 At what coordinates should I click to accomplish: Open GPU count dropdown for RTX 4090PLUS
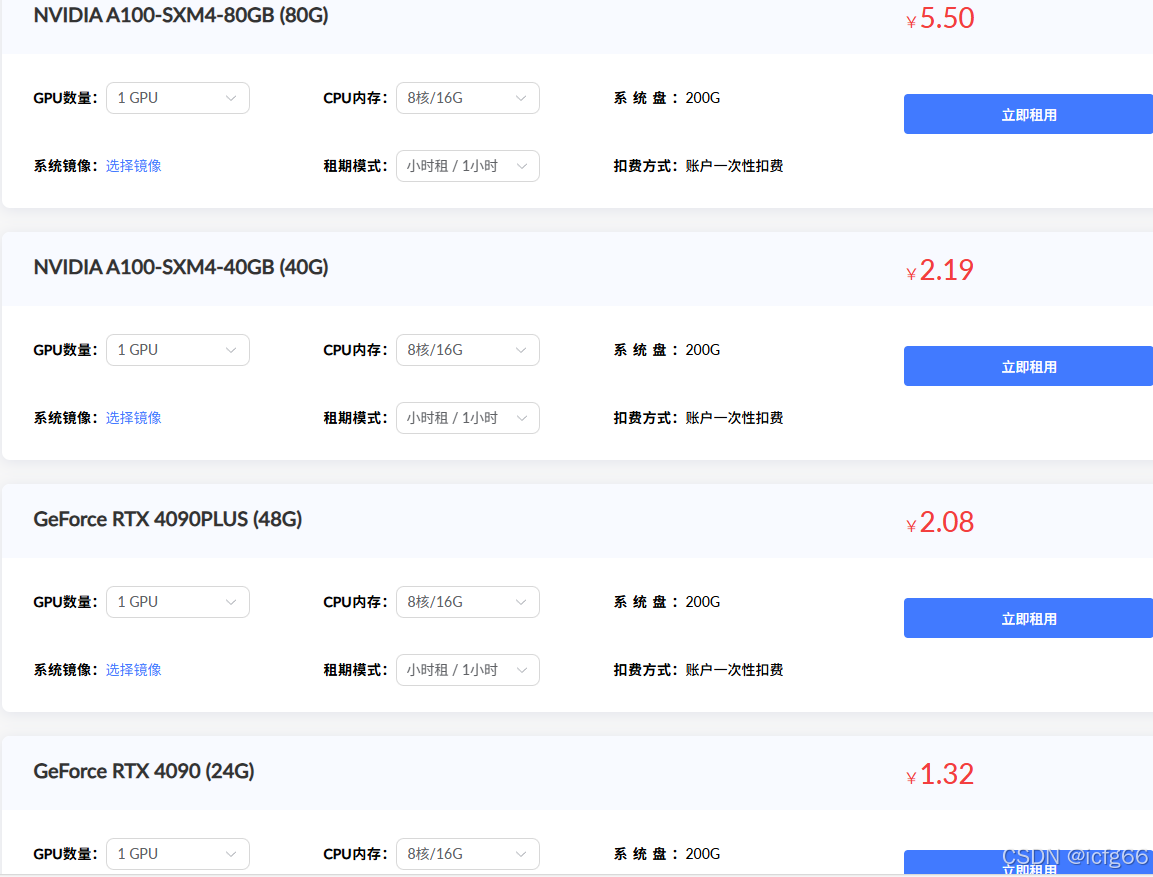[x=177, y=602]
